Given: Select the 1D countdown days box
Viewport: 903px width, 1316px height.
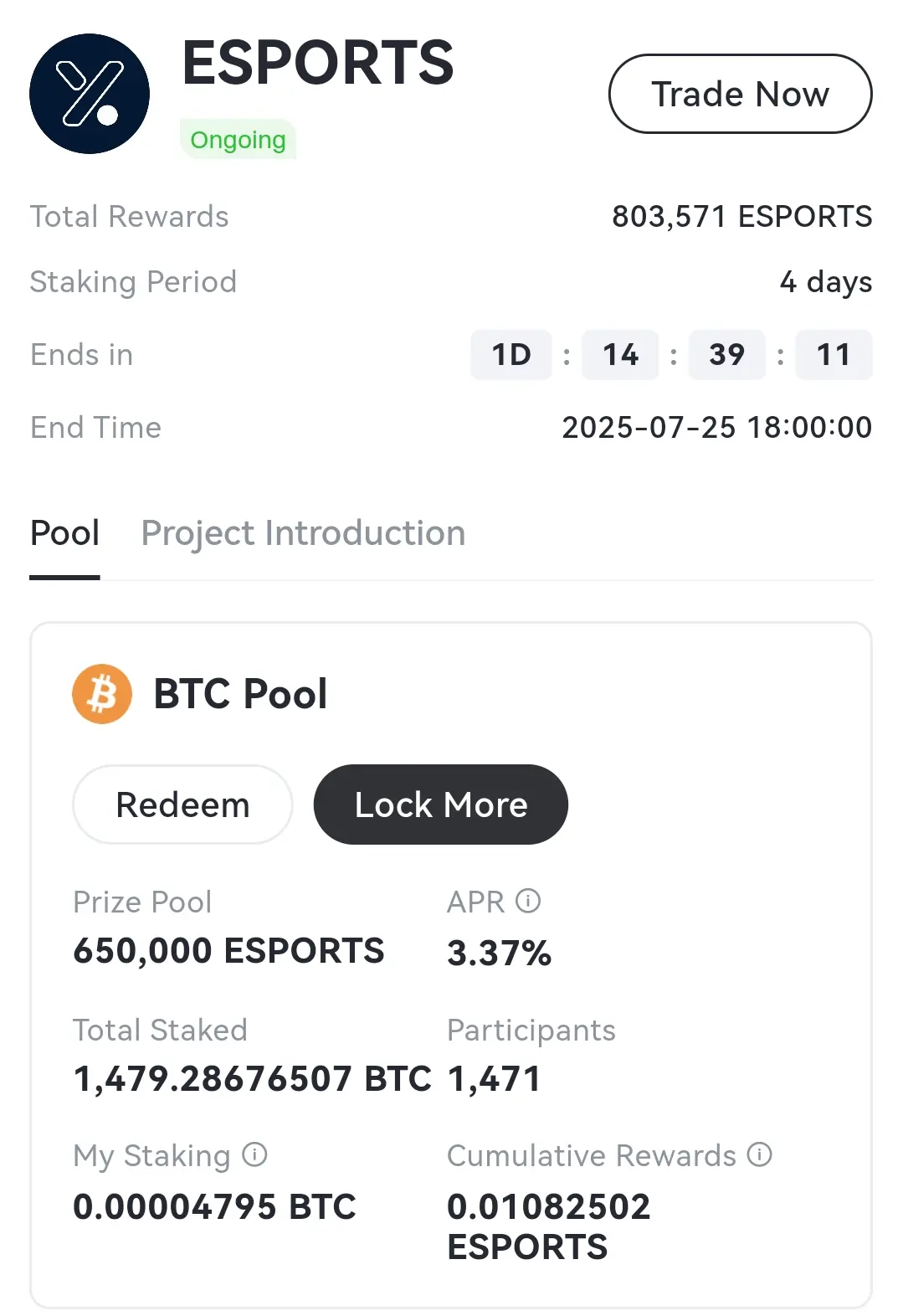Looking at the screenshot, I should [x=511, y=355].
